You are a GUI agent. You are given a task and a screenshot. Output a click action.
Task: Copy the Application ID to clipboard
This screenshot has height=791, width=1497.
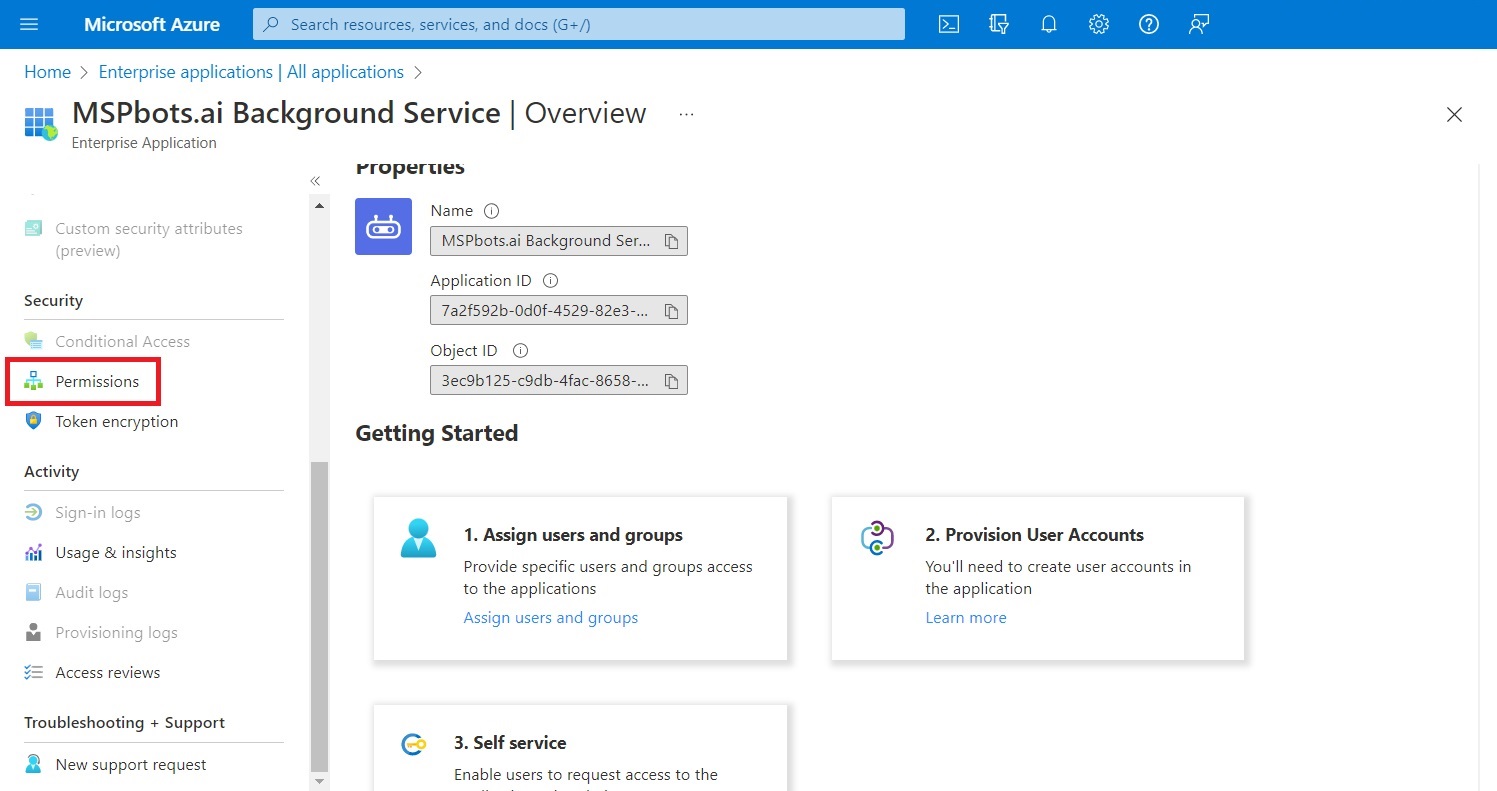672,312
